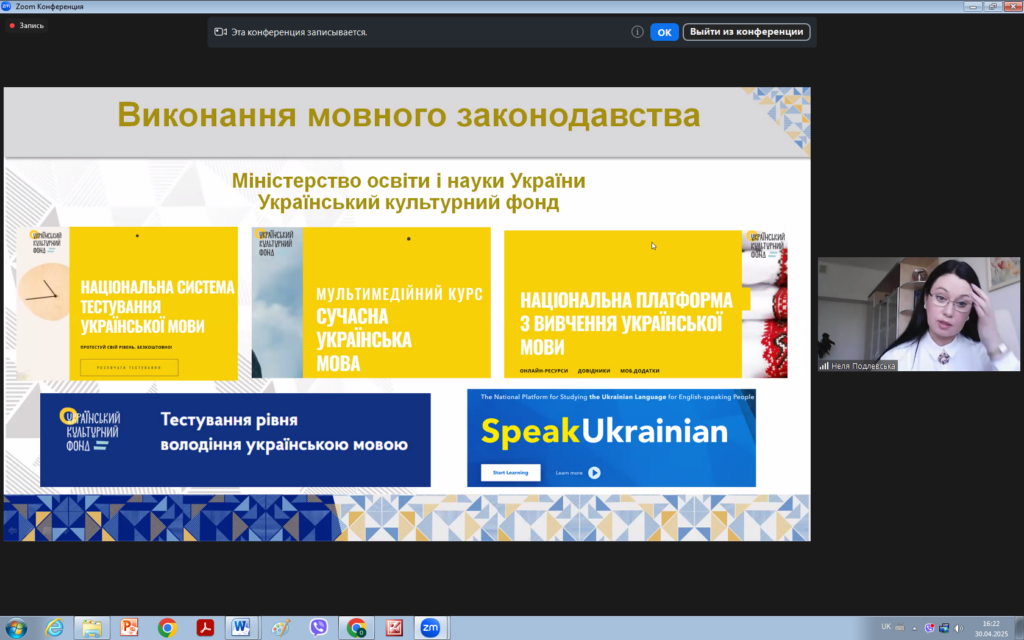The height and width of the screenshot is (640, 1024).
Task: Open the network icon in the system tray
Action: point(944,628)
